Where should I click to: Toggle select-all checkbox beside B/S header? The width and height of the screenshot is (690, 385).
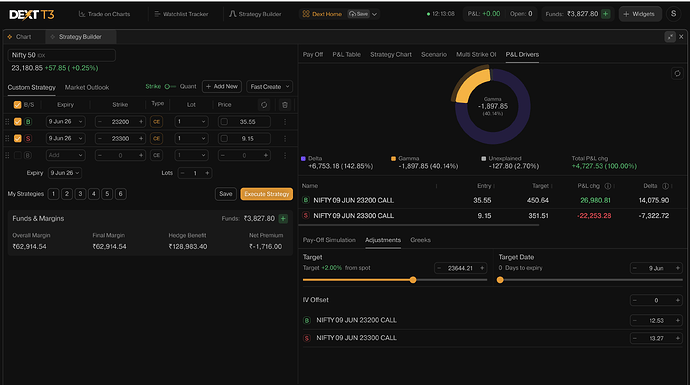[18, 105]
